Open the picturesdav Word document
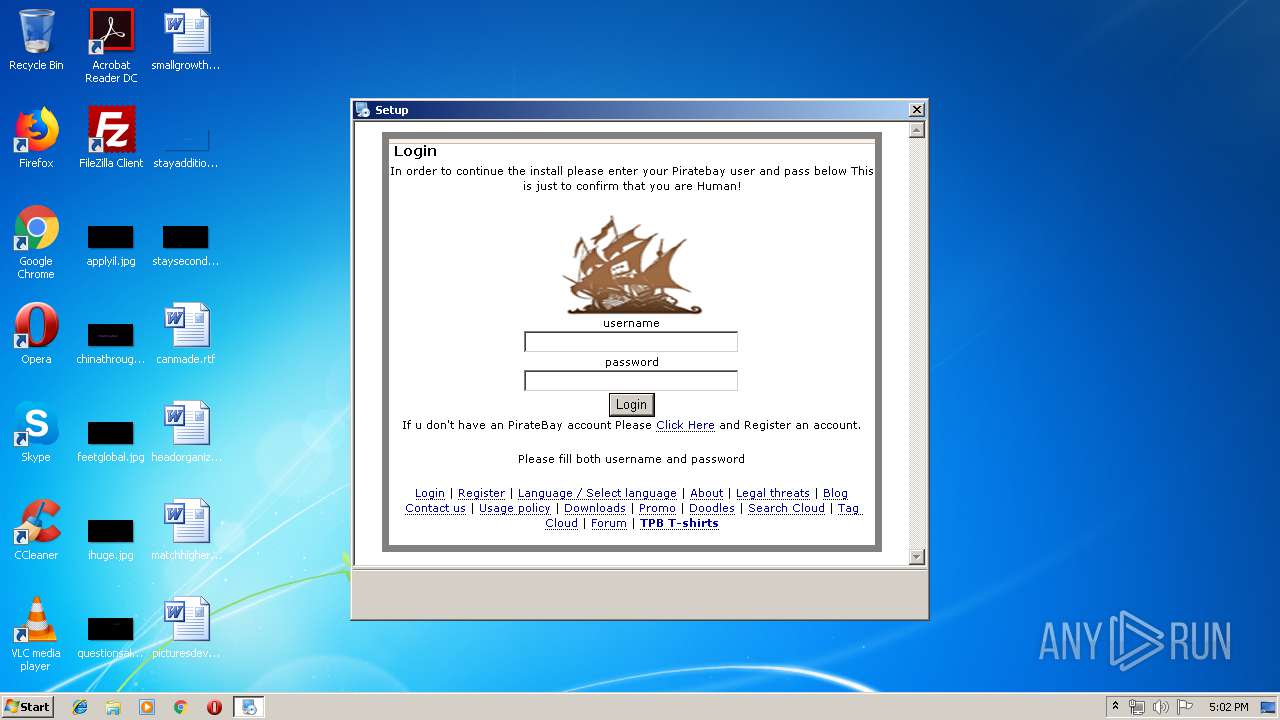The width and height of the screenshot is (1280, 720). [x=186, y=628]
